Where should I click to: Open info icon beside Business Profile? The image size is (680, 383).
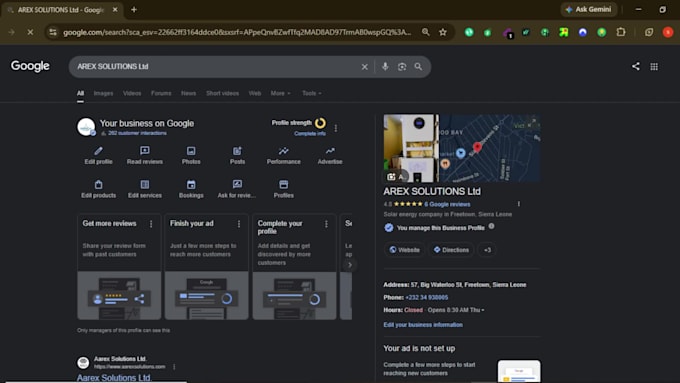[491, 226]
